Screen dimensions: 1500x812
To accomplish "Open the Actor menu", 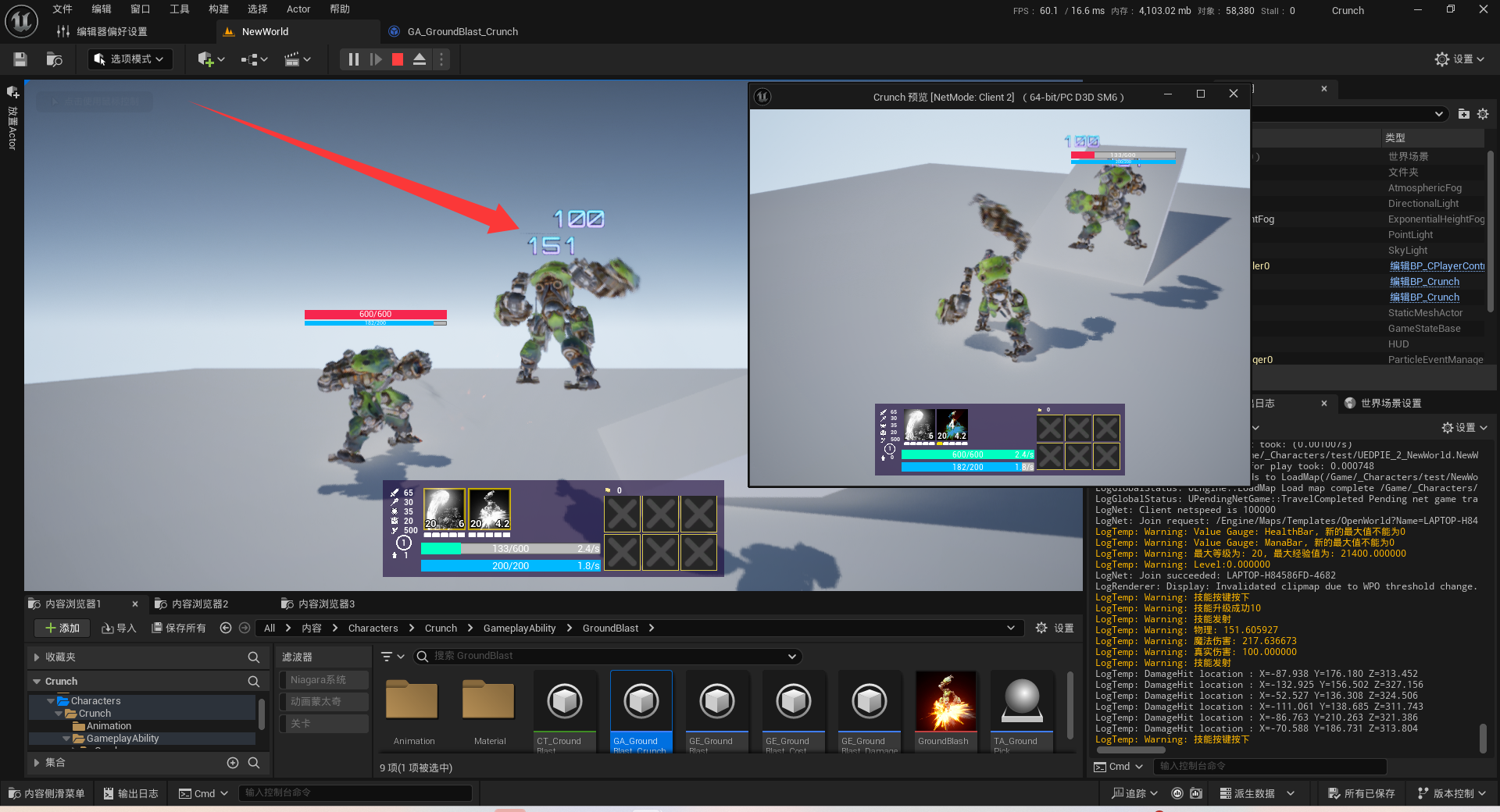I will coord(298,9).
